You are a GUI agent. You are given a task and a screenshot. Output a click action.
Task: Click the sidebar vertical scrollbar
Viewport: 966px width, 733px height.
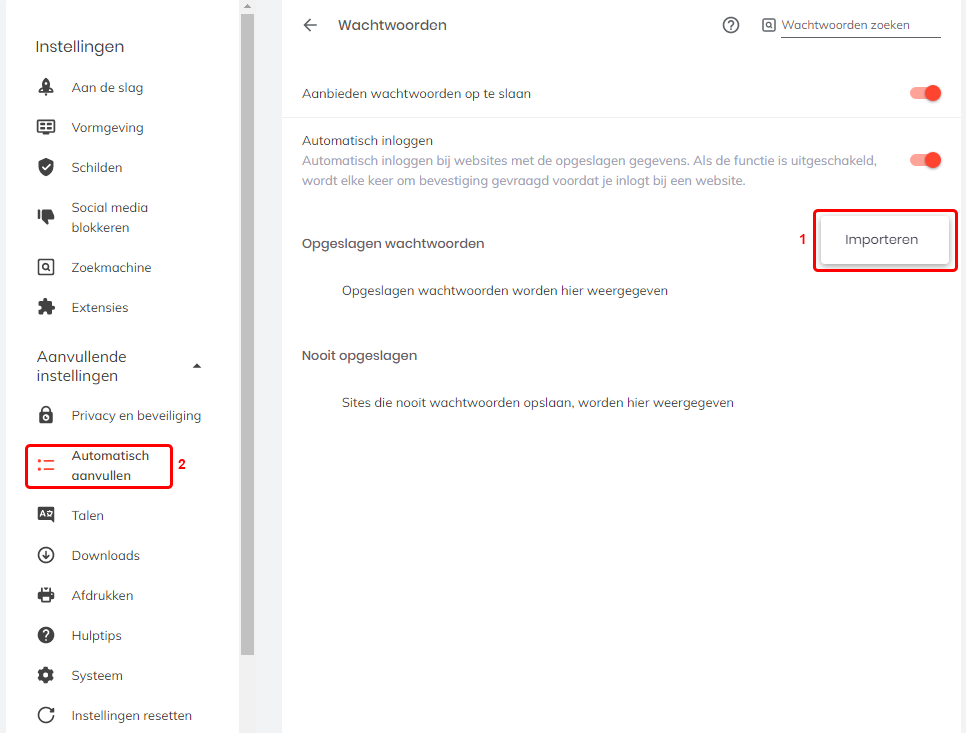[247, 330]
